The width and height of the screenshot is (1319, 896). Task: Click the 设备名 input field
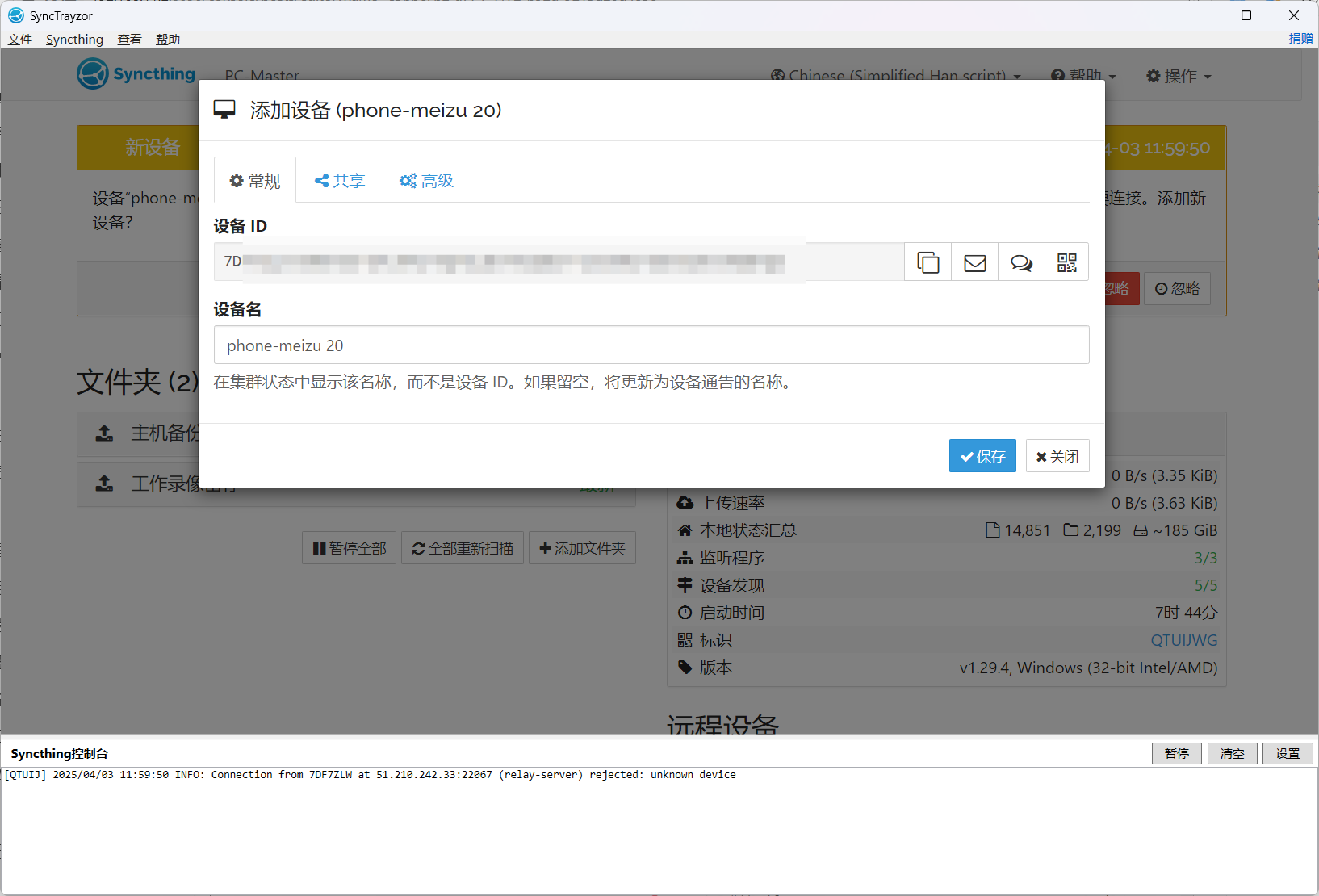pyautogui.click(x=651, y=345)
